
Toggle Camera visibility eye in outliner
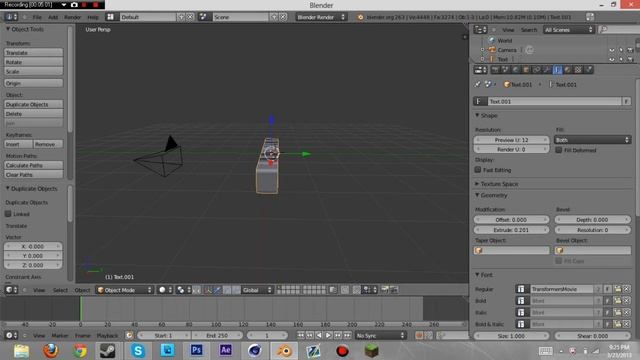coord(611,50)
